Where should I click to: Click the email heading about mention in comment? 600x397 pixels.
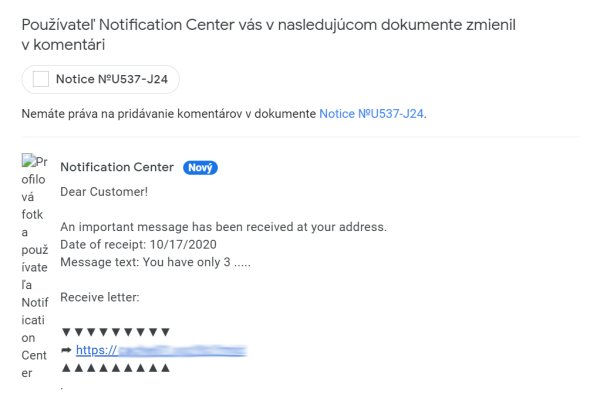pos(268,34)
